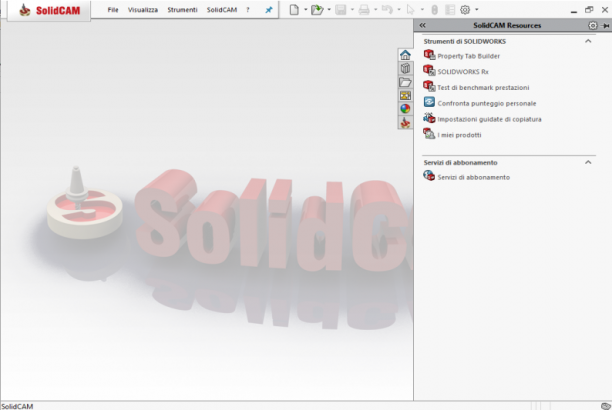This screenshot has width=612, height=410.
Task: Open the Resources home tab
Action: click(405, 55)
